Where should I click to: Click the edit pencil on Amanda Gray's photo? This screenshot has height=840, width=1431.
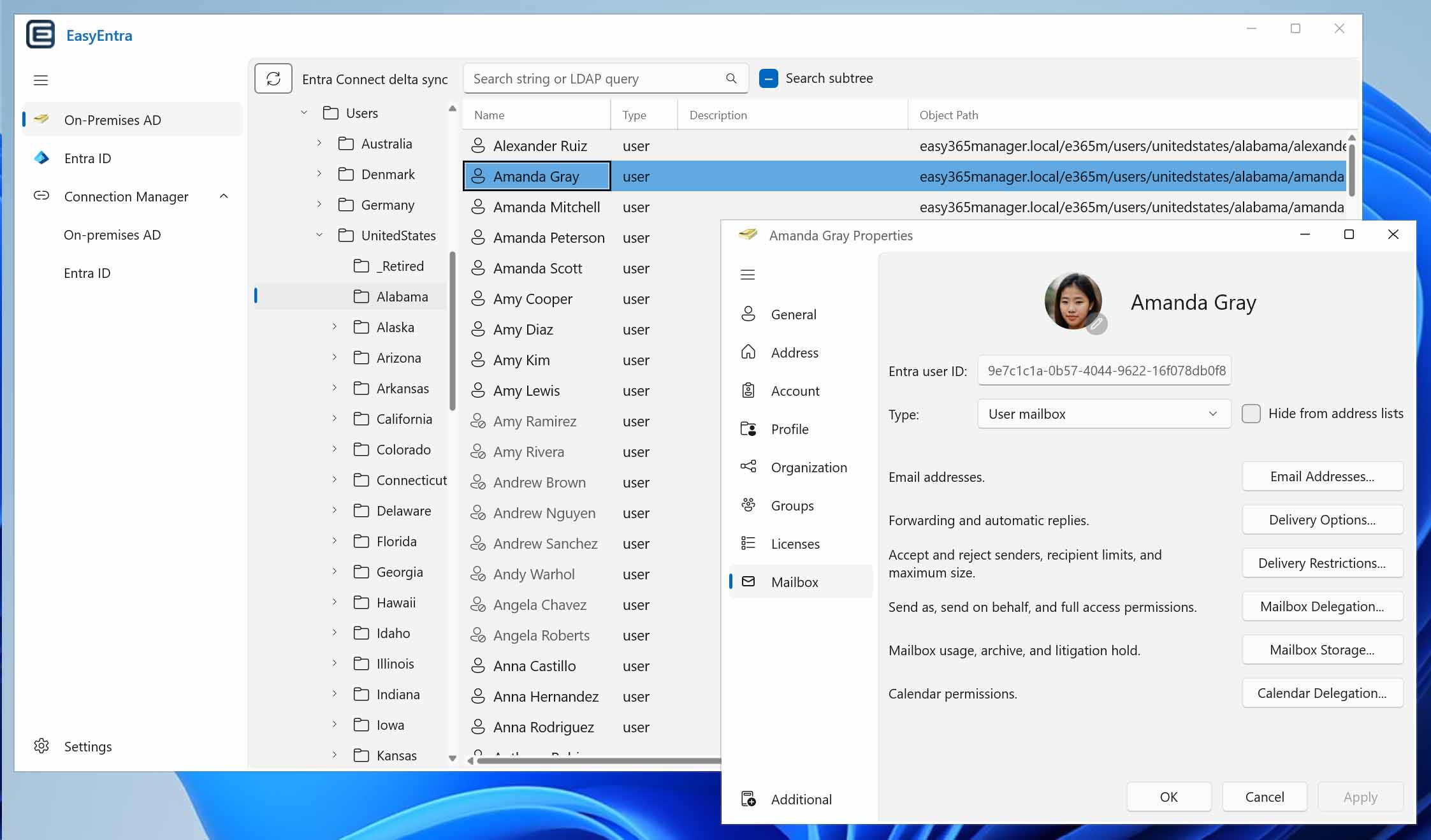click(x=1096, y=324)
